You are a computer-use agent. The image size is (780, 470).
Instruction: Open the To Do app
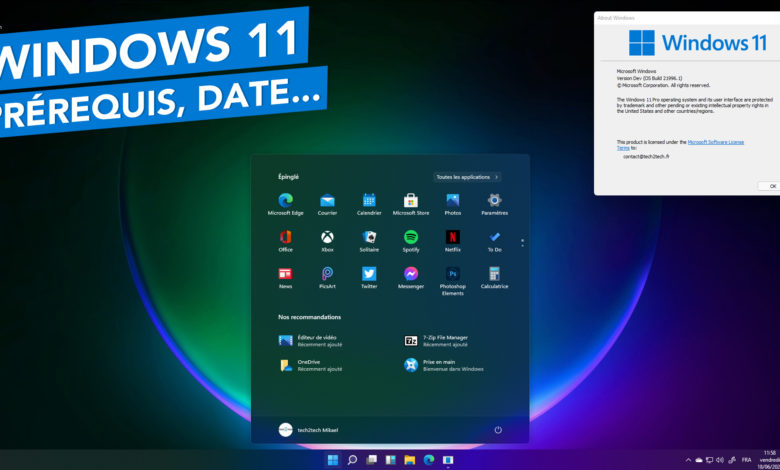pyautogui.click(x=494, y=241)
